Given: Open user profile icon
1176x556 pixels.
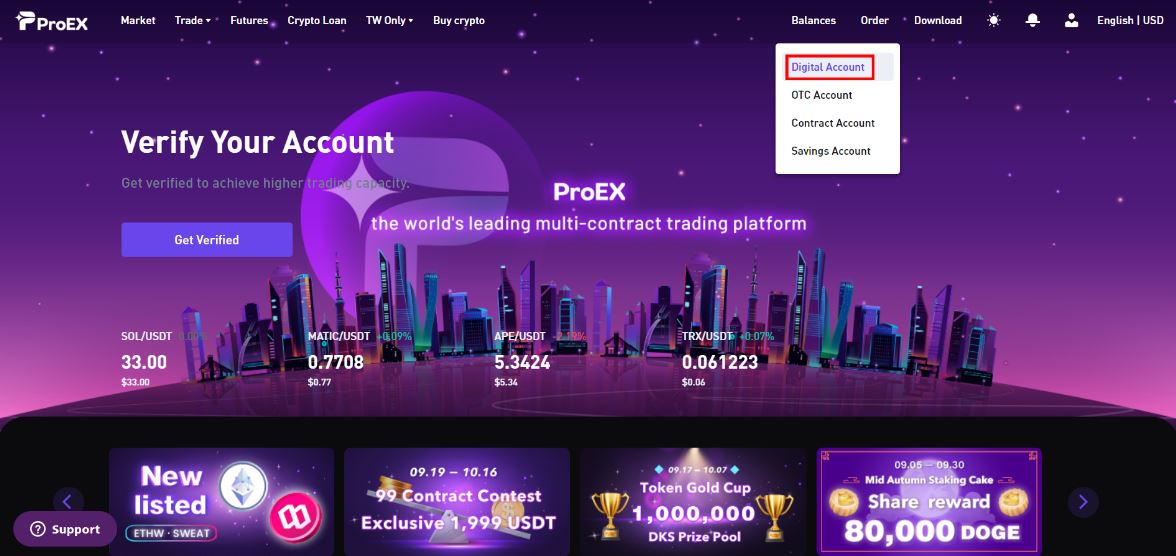Looking at the screenshot, I should 1072,20.
